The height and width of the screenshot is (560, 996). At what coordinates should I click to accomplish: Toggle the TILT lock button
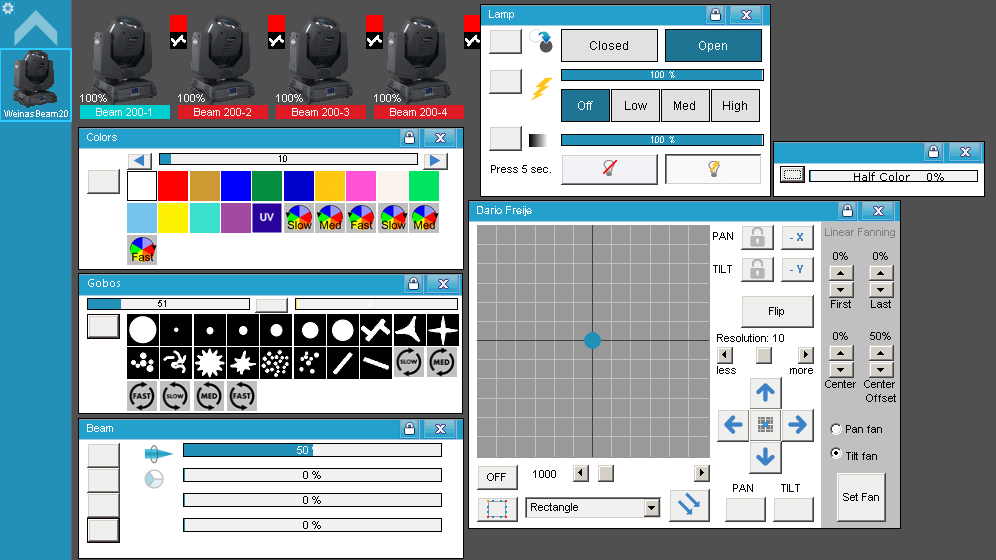[757, 270]
